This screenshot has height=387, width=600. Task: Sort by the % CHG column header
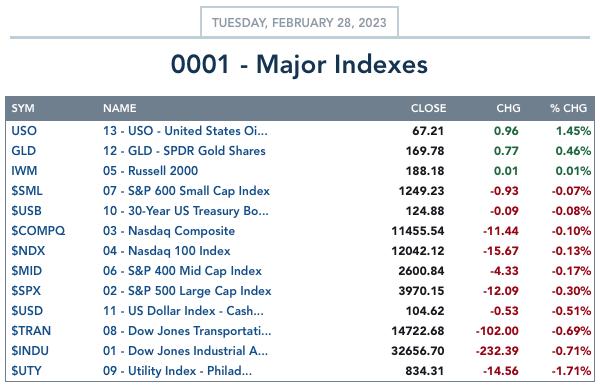pyautogui.click(x=568, y=108)
